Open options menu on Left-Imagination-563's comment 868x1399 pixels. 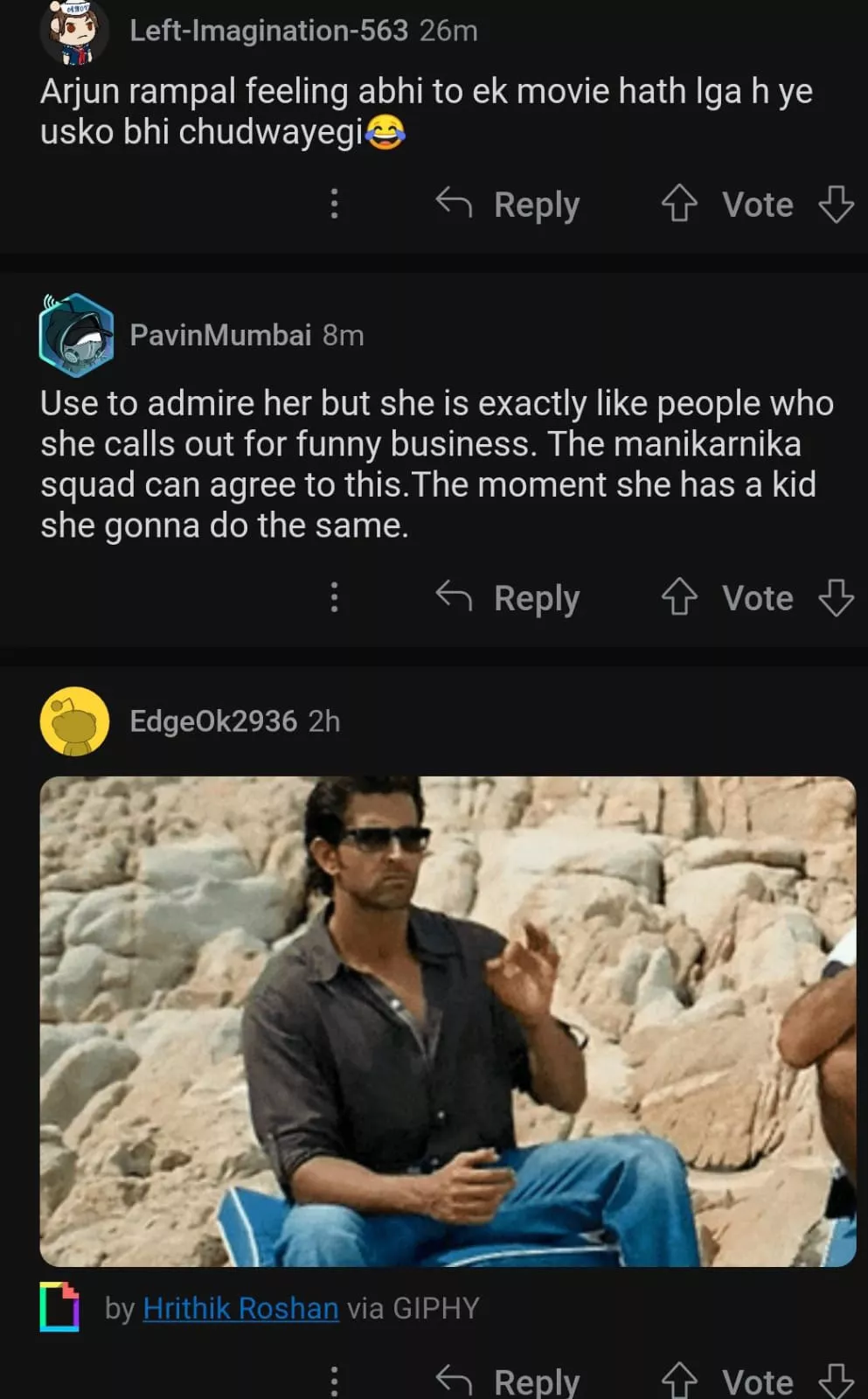(334, 205)
